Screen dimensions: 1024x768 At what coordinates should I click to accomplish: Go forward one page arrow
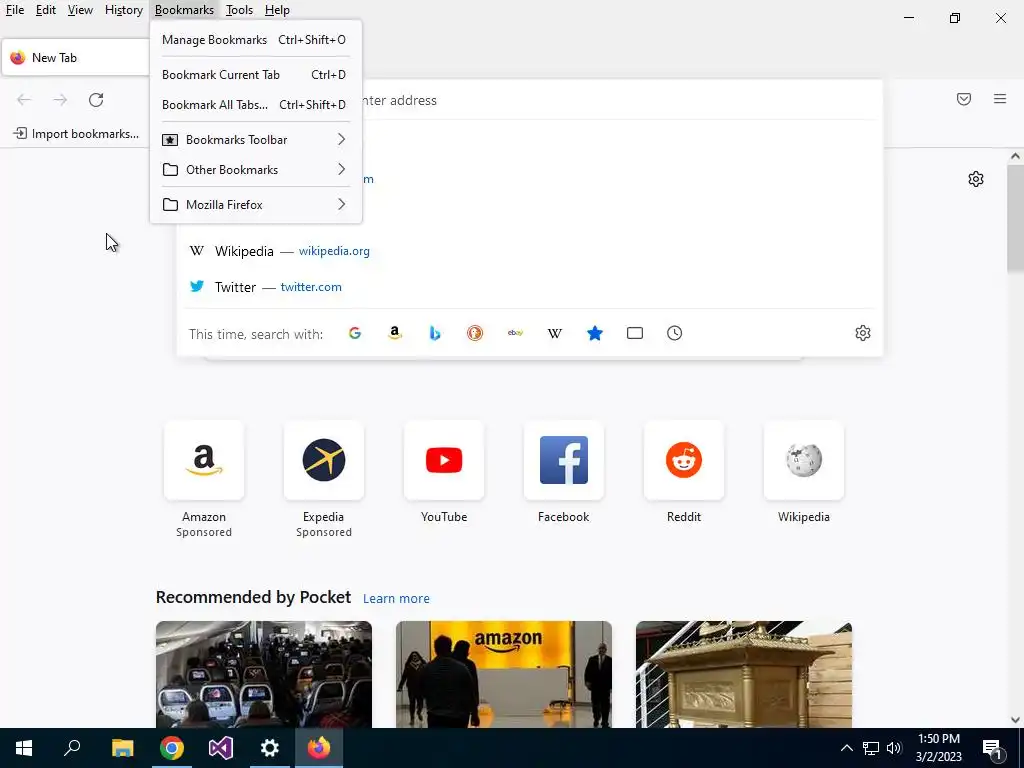click(x=60, y=99)
